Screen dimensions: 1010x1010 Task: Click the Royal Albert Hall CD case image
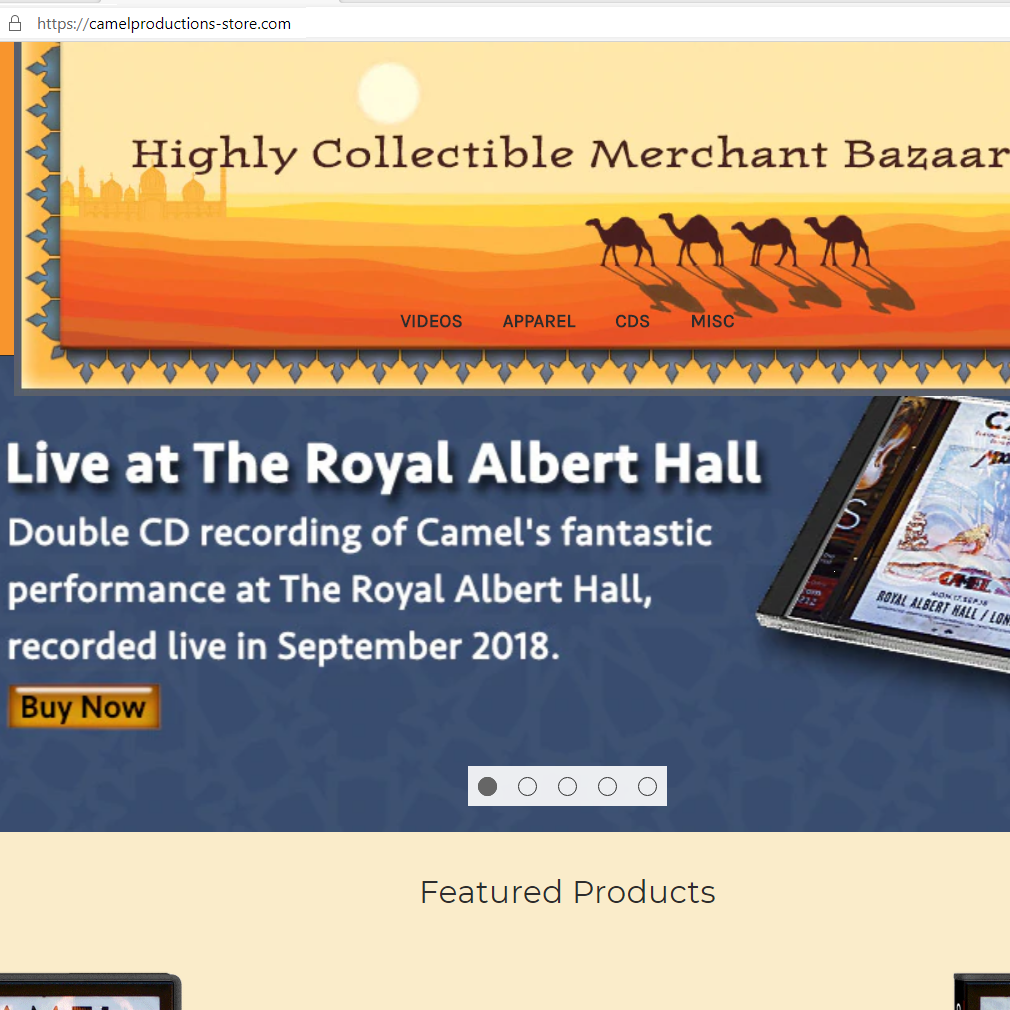tap(884, 535)
